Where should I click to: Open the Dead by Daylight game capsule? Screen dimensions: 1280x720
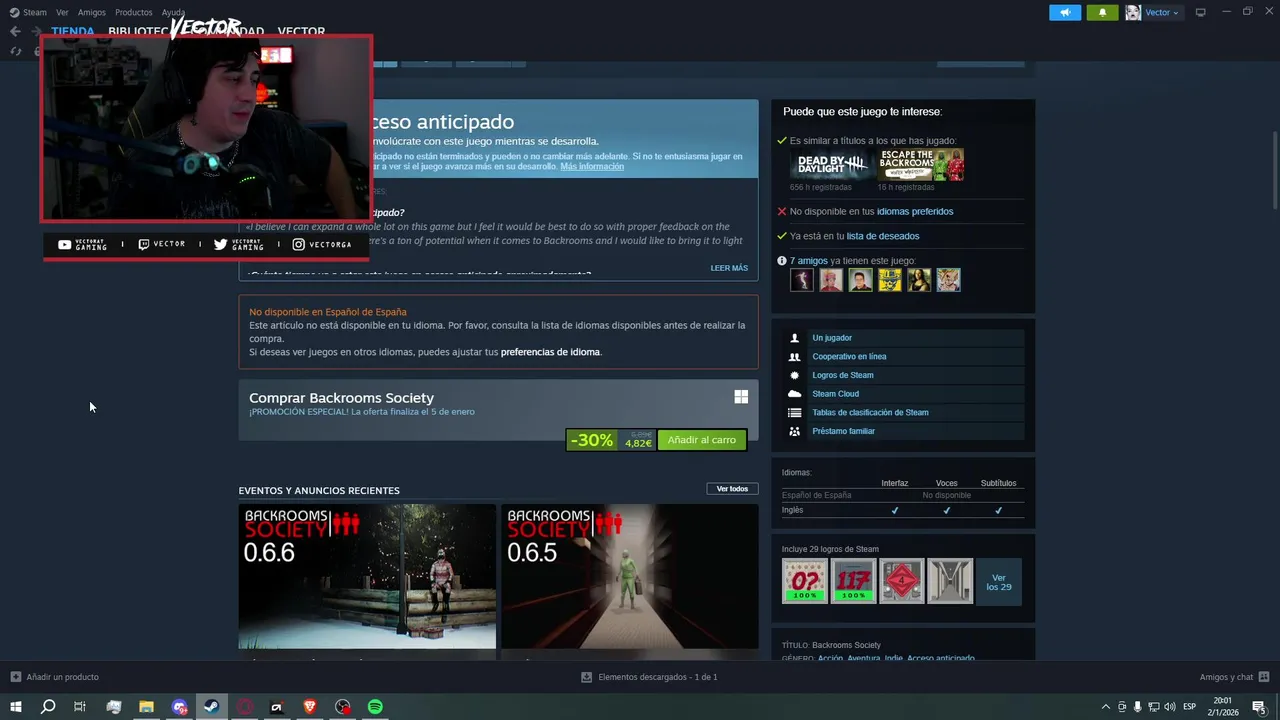(832, 165)
